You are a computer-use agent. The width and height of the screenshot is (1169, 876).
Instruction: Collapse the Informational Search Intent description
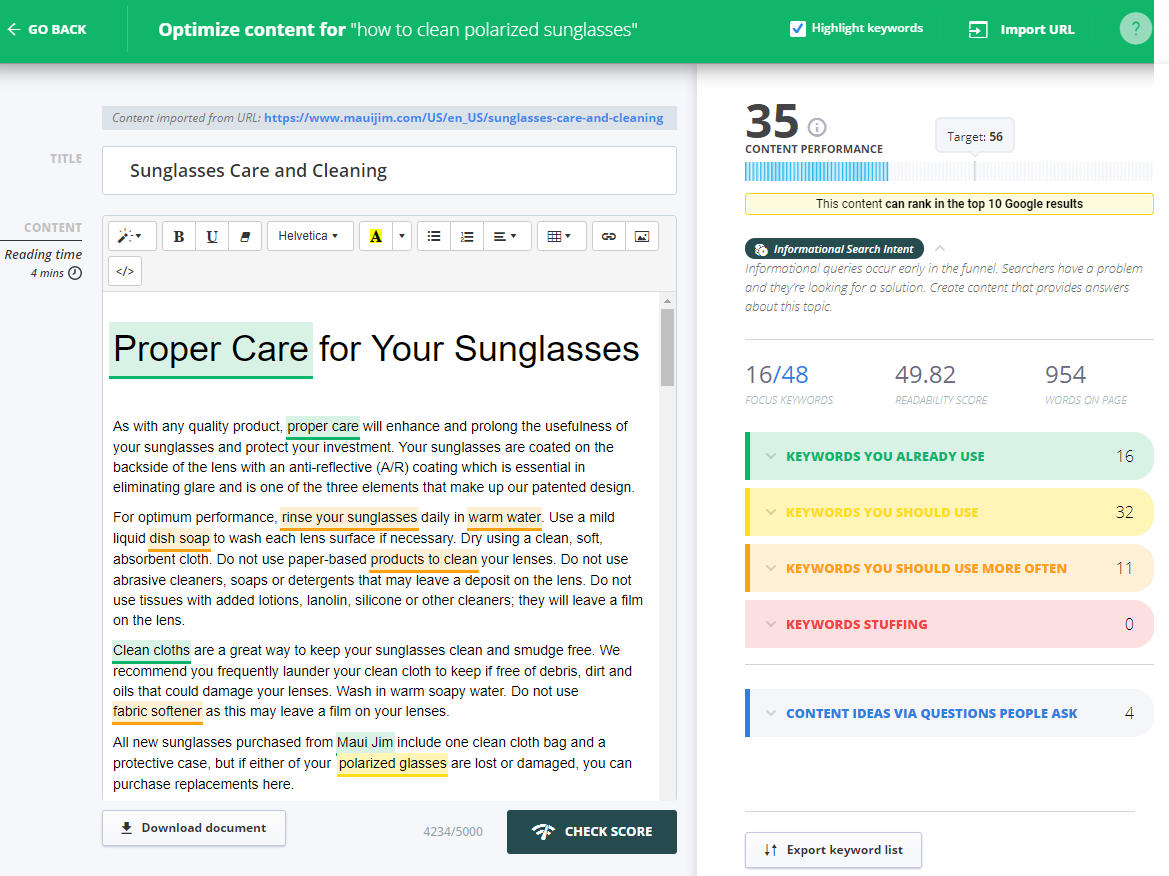(938, 247)
